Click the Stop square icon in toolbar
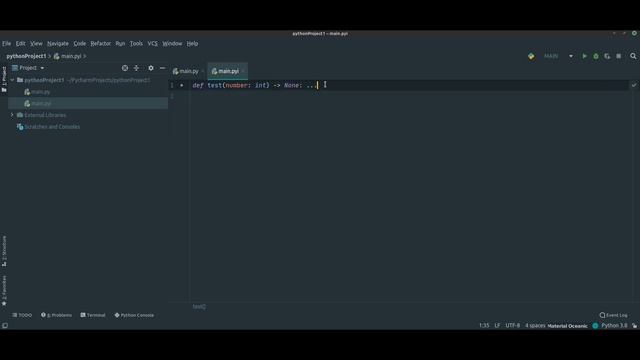Image resolution: width=640 pixels, height=360 pixels. click(619, 56)
